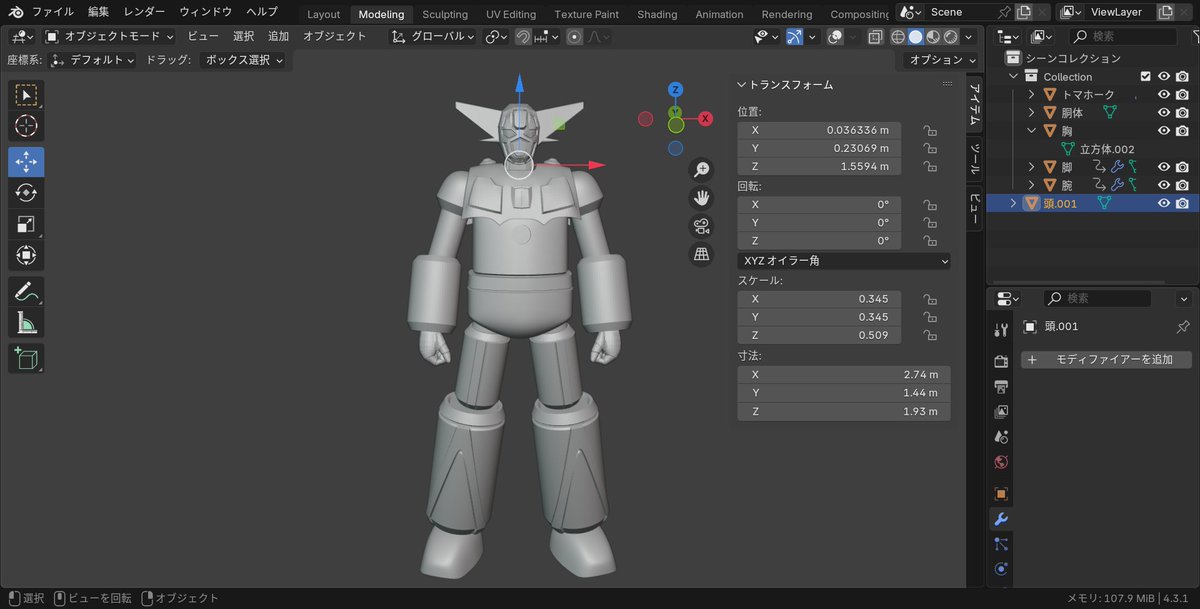Click the viewport zoom magnifier icon
Screen dimensions: 1200x609
(x=702, y=170)
